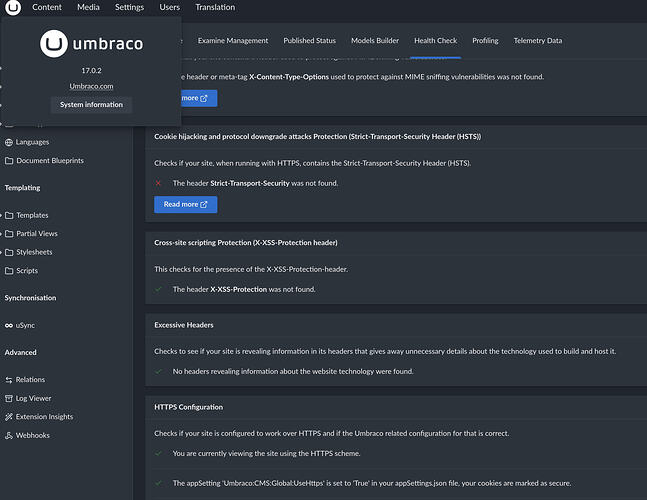Switch to Telemetry Data tab

pos(538,41)
